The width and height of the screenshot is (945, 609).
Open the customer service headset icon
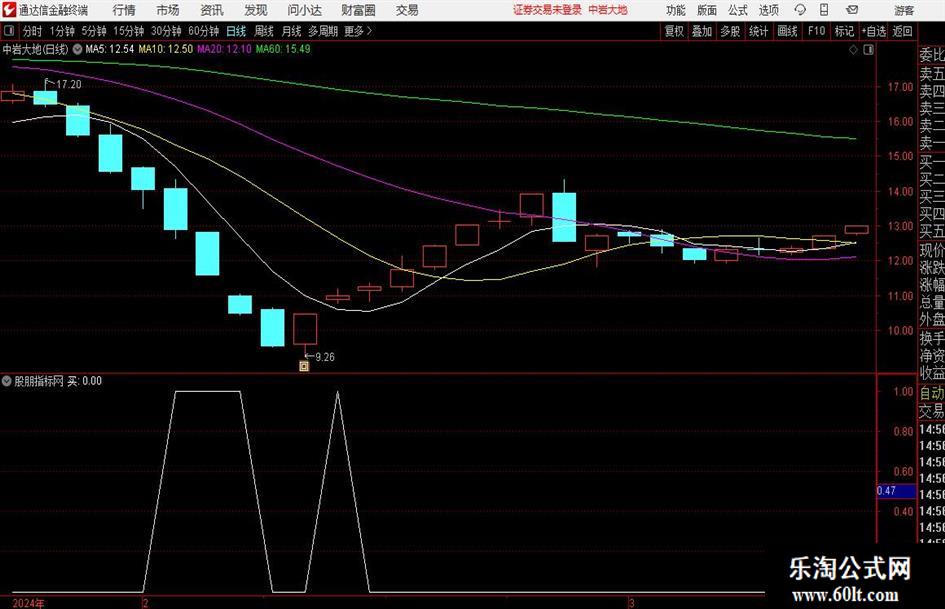pyautogui.click(x=800, y=10)
